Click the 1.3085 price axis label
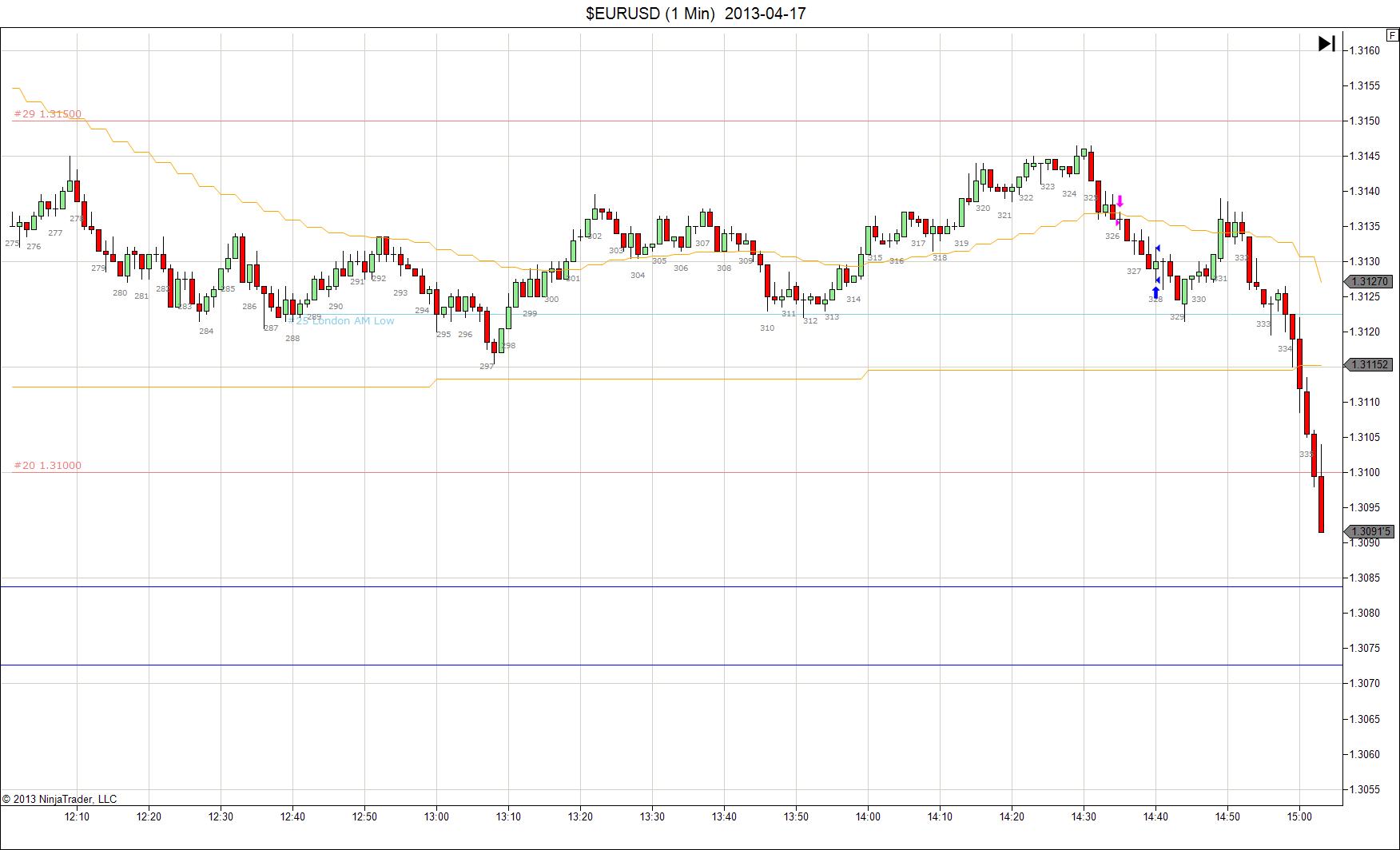 (x=1364, y=578)
